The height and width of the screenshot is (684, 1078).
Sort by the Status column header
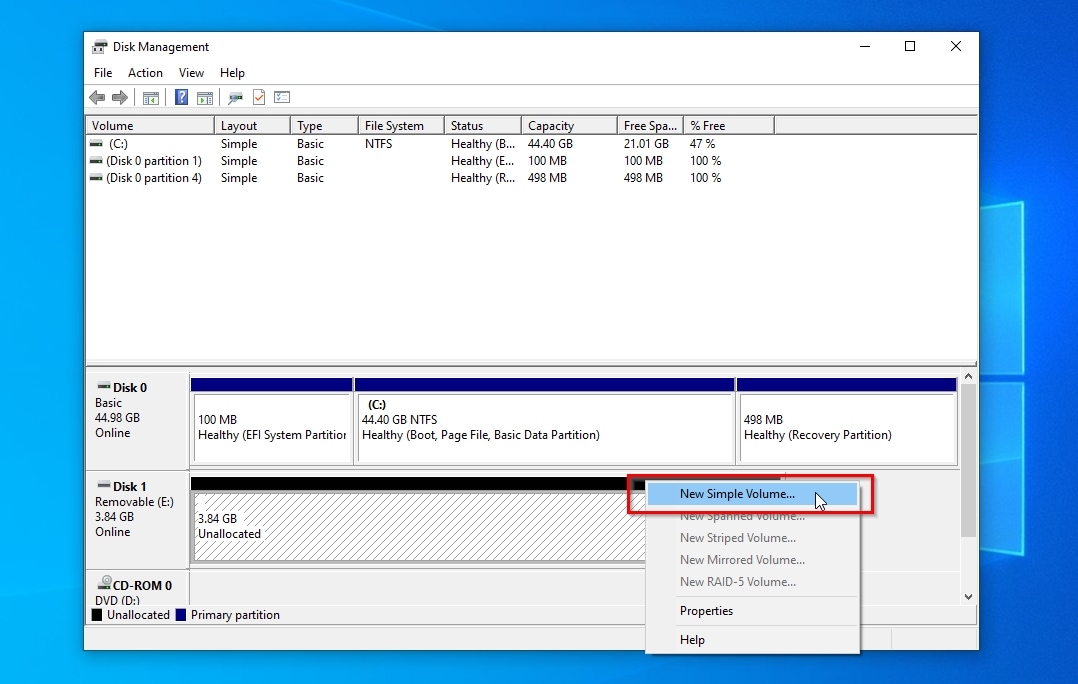pos(483,126)
